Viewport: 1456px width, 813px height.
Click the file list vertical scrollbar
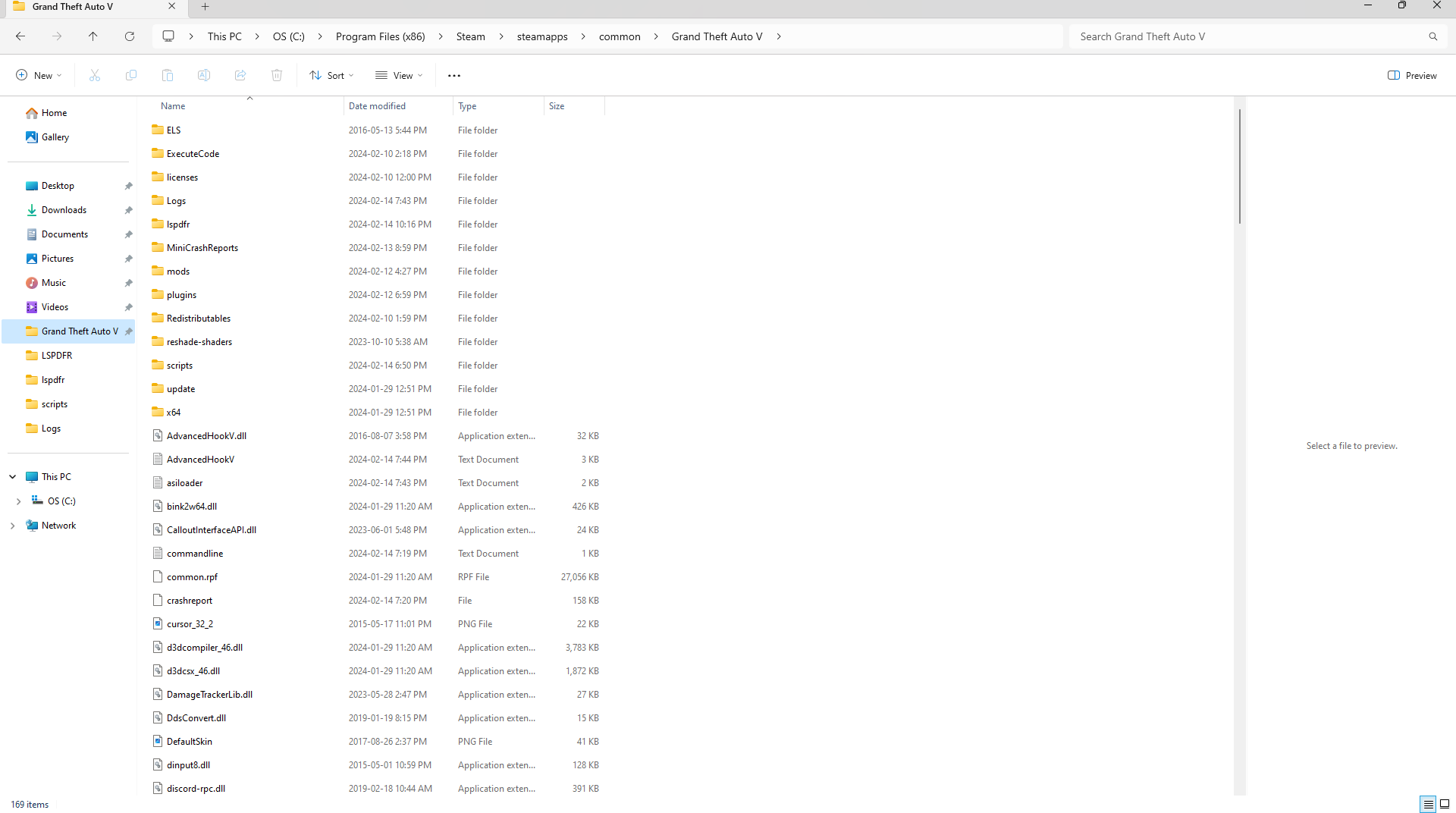tap(1240, 166)
